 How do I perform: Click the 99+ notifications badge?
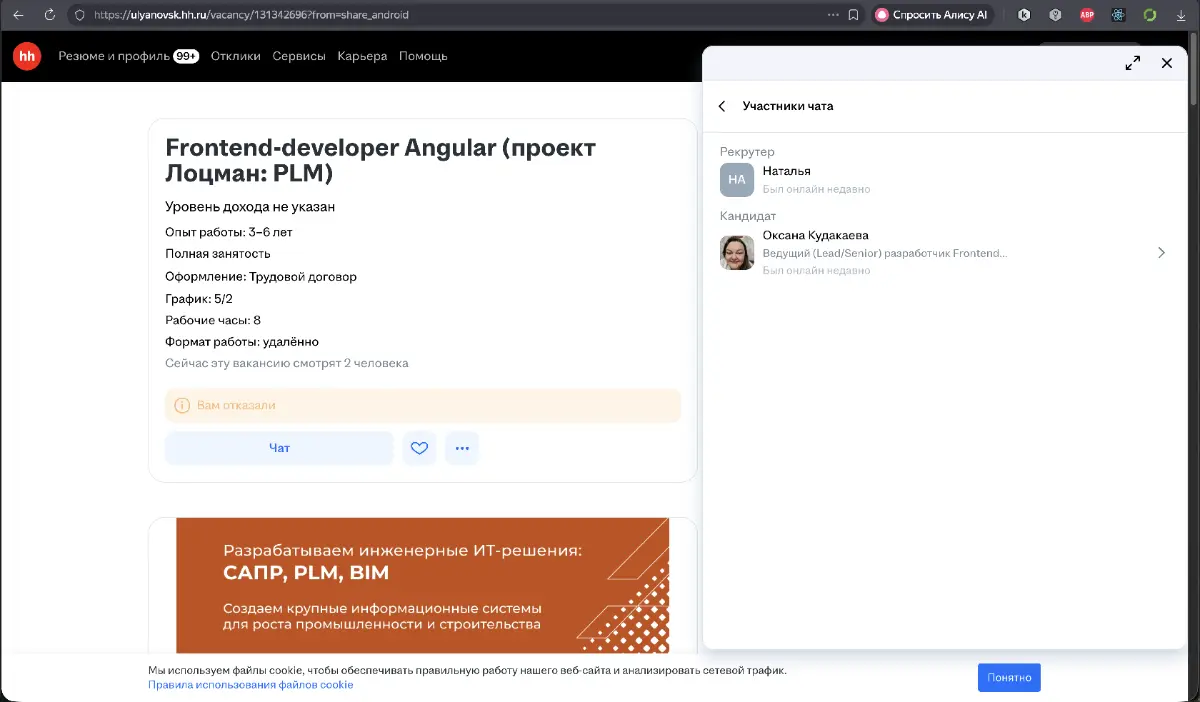[x=186, y=56]
